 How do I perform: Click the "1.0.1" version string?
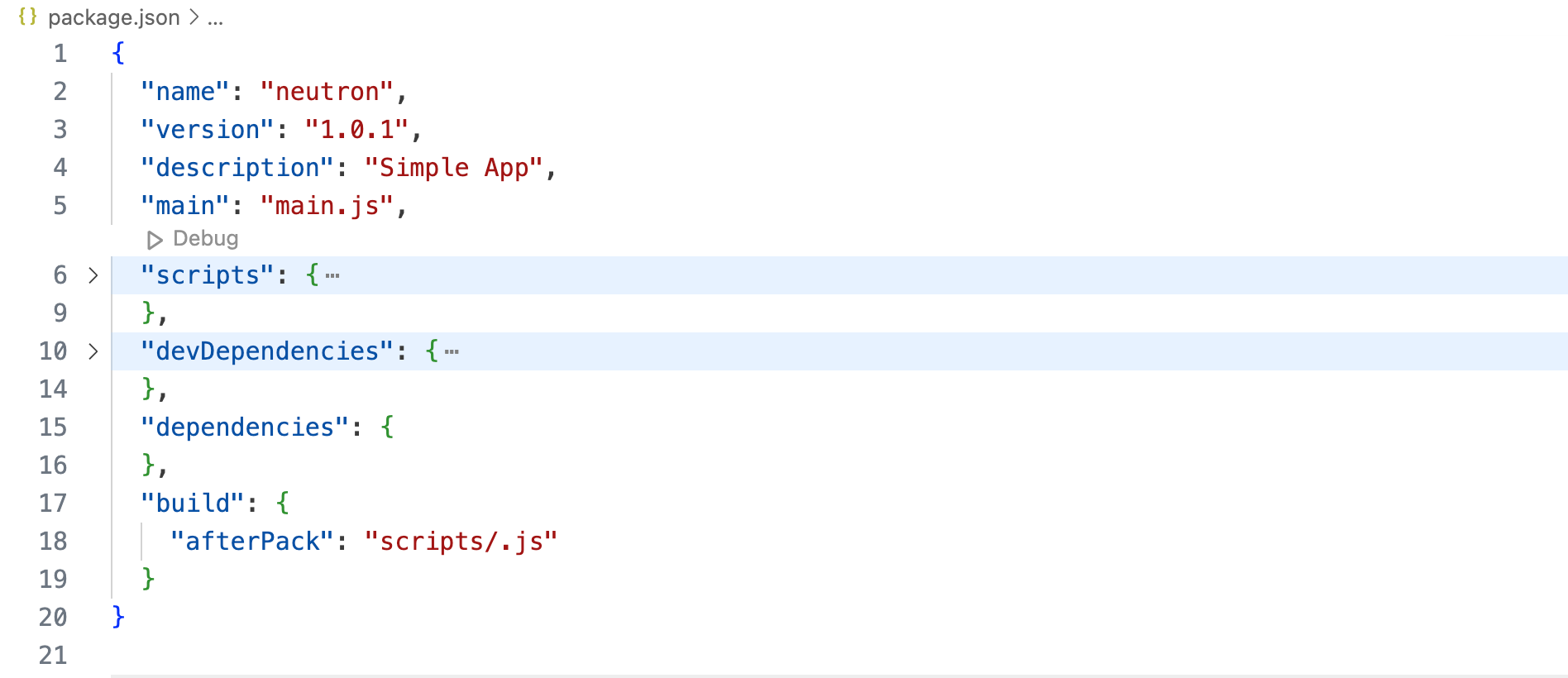356,130
